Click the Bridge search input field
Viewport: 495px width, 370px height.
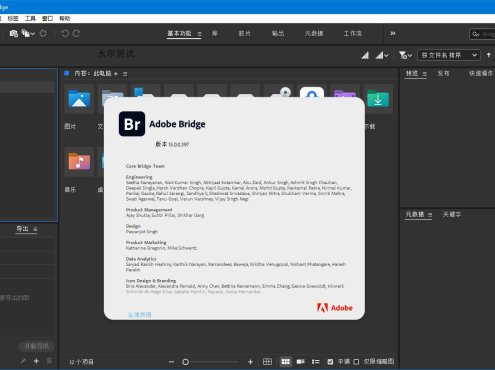click(482, 34)
